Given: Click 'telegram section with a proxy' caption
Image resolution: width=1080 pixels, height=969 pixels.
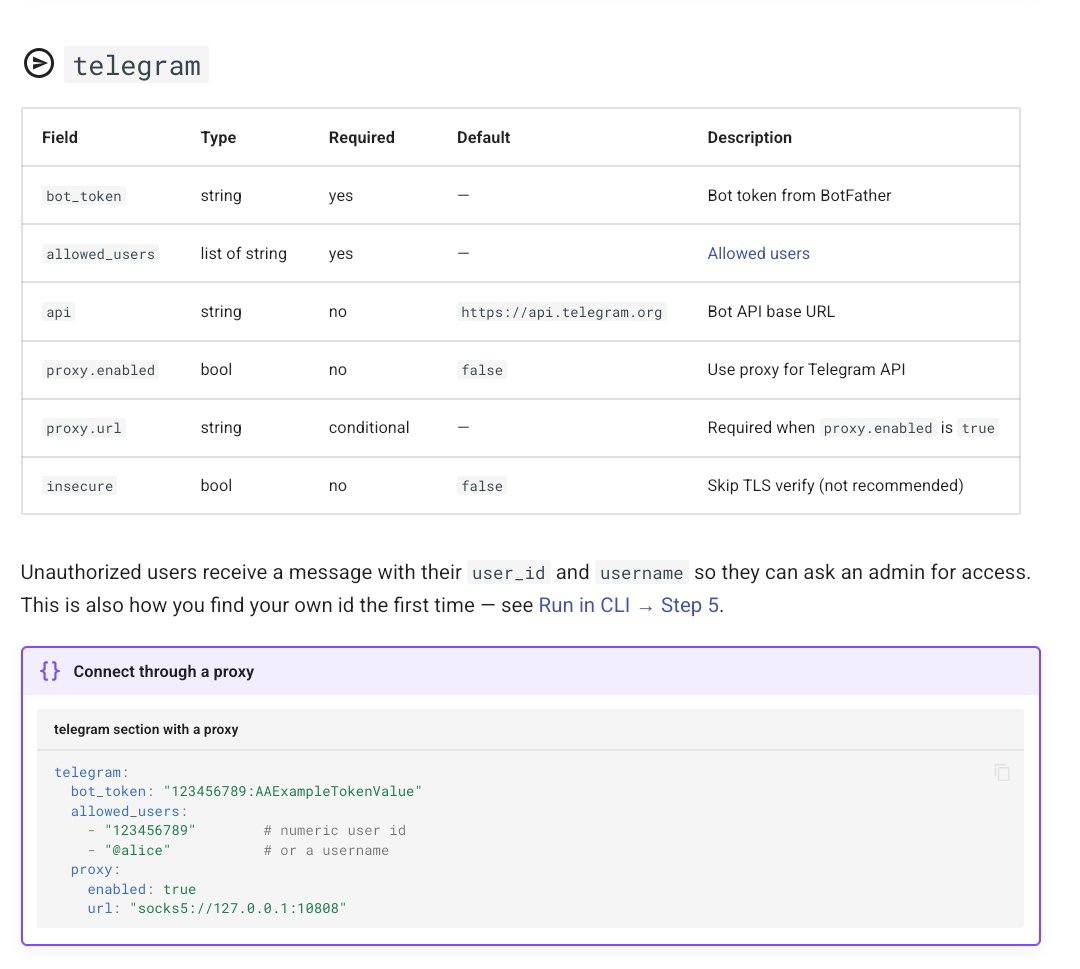Looking at the screenshot, I should 146,729.
